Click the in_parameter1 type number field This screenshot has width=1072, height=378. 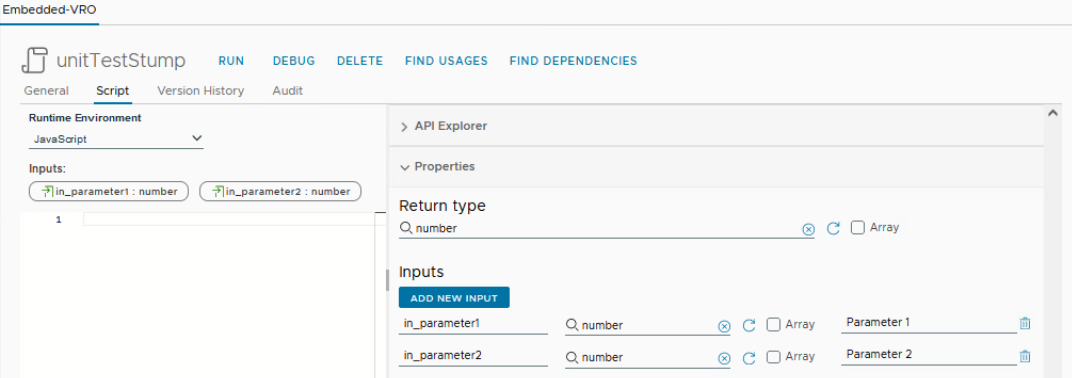click(647, 325)
